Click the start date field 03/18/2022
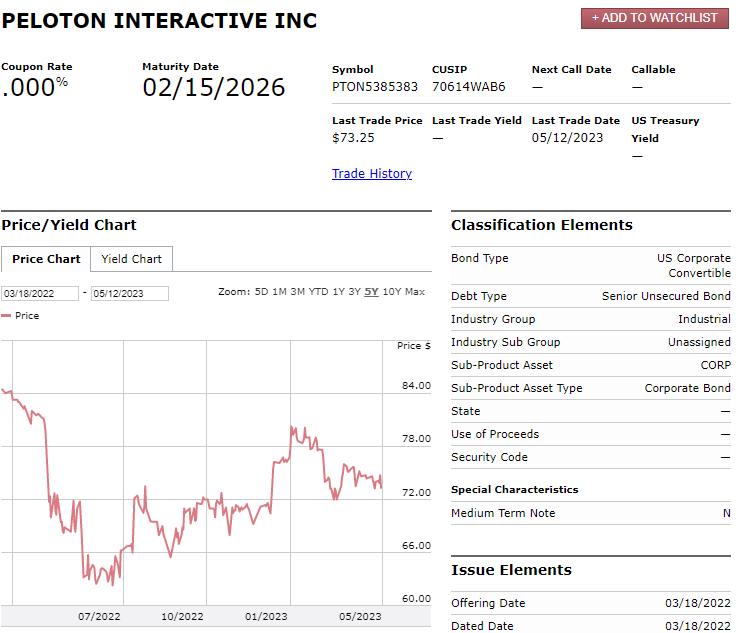The image size is (750, 633). (40, 293)
